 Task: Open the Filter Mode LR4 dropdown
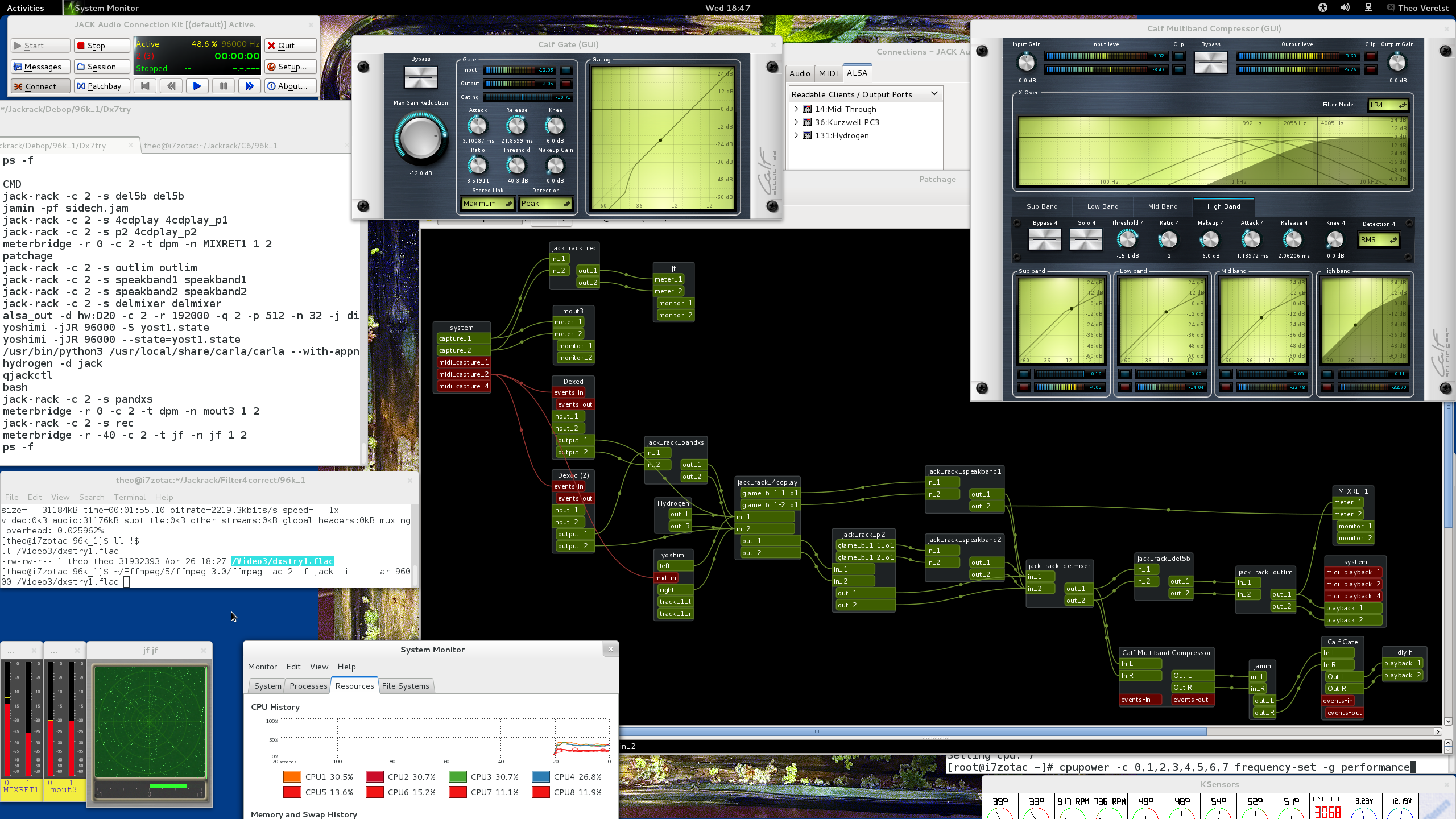[1388, 105]
